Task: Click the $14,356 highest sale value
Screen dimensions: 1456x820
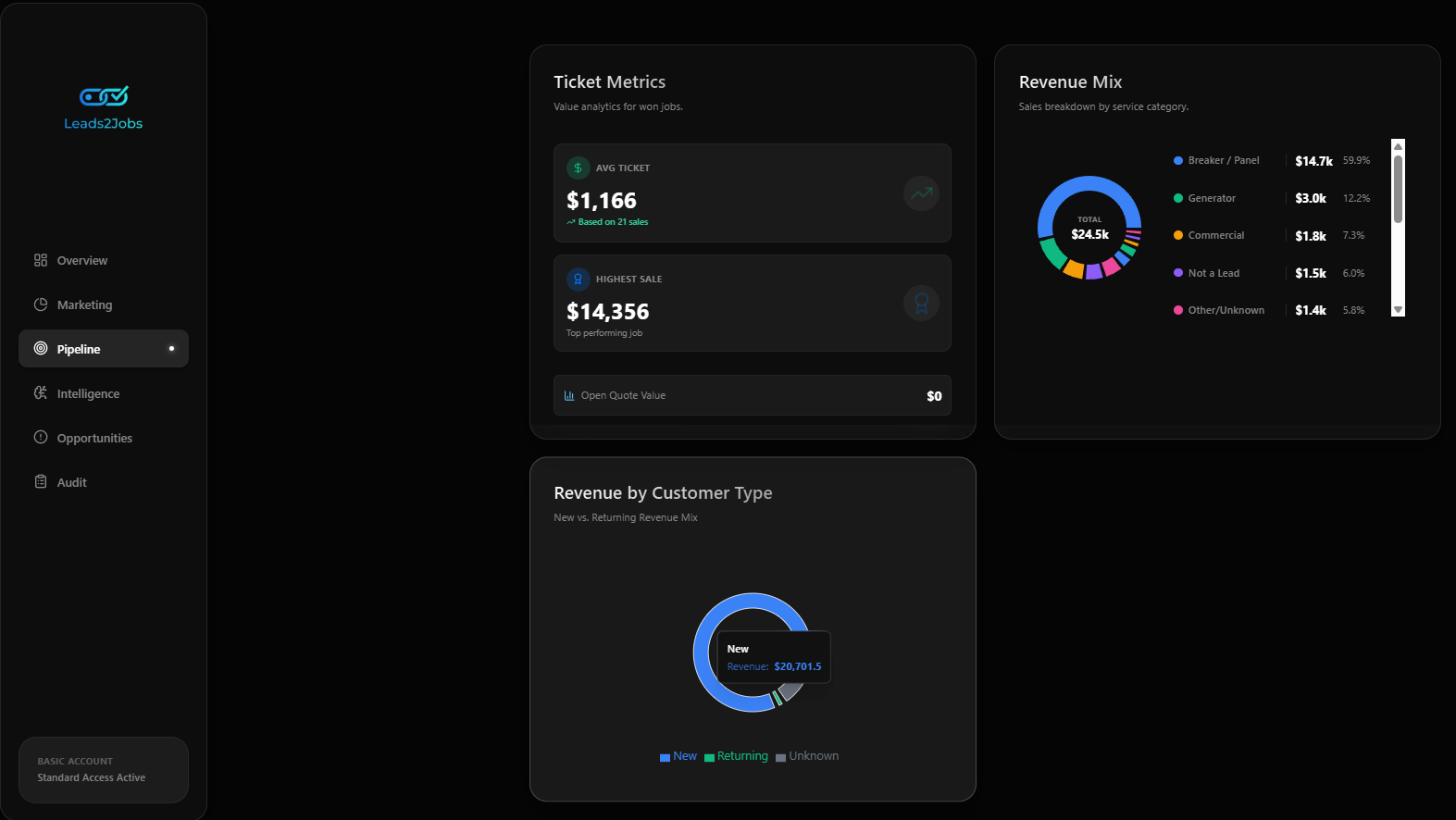Action: point(608,312)
